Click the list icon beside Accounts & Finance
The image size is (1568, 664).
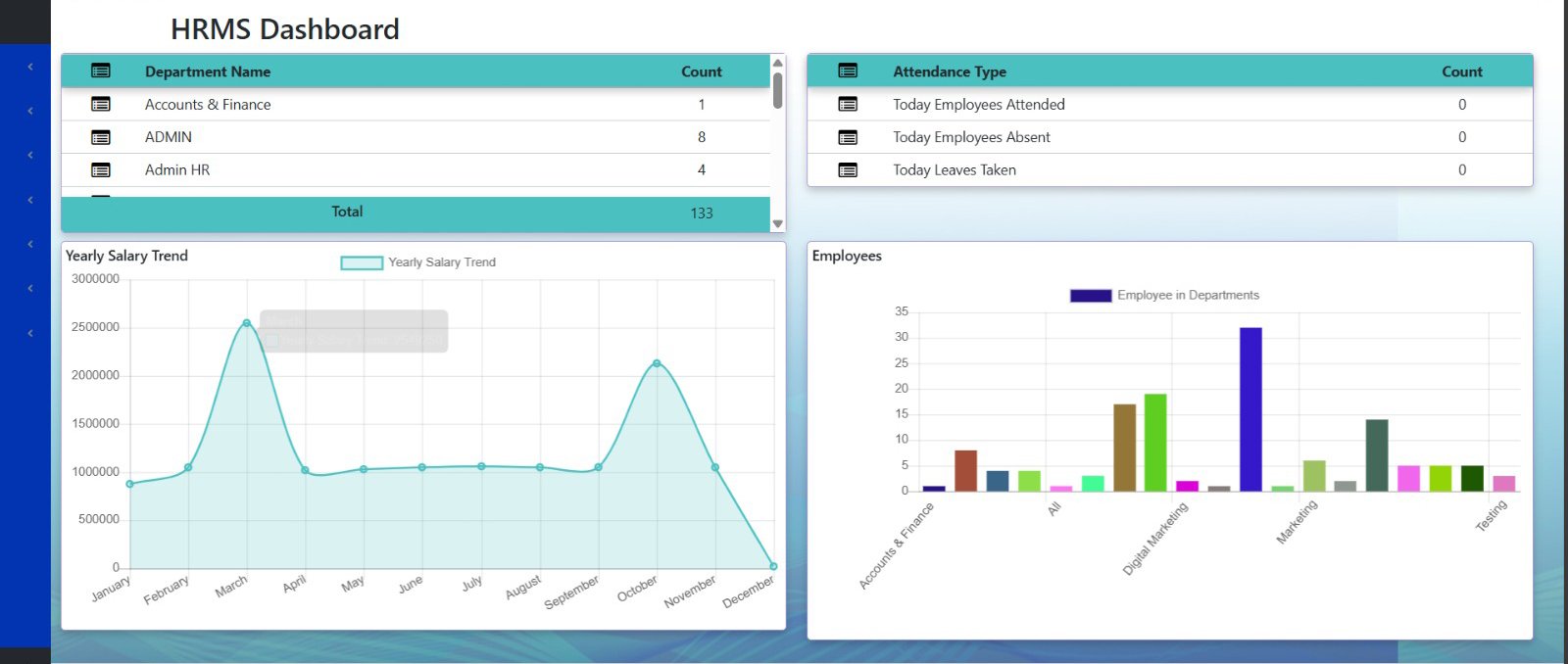tap(101, 104)
